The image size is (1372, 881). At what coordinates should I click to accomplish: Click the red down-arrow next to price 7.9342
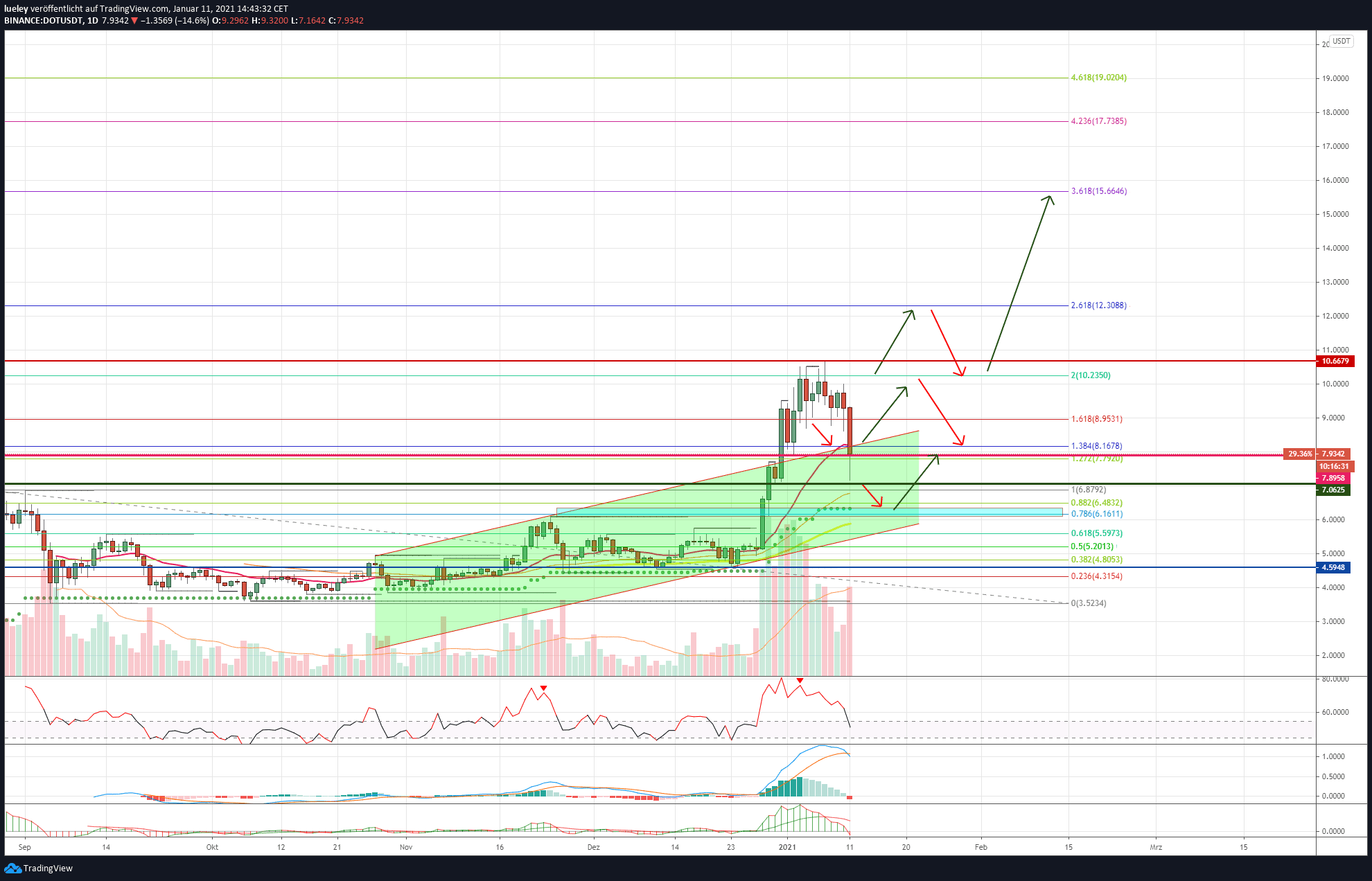[134, 21]
